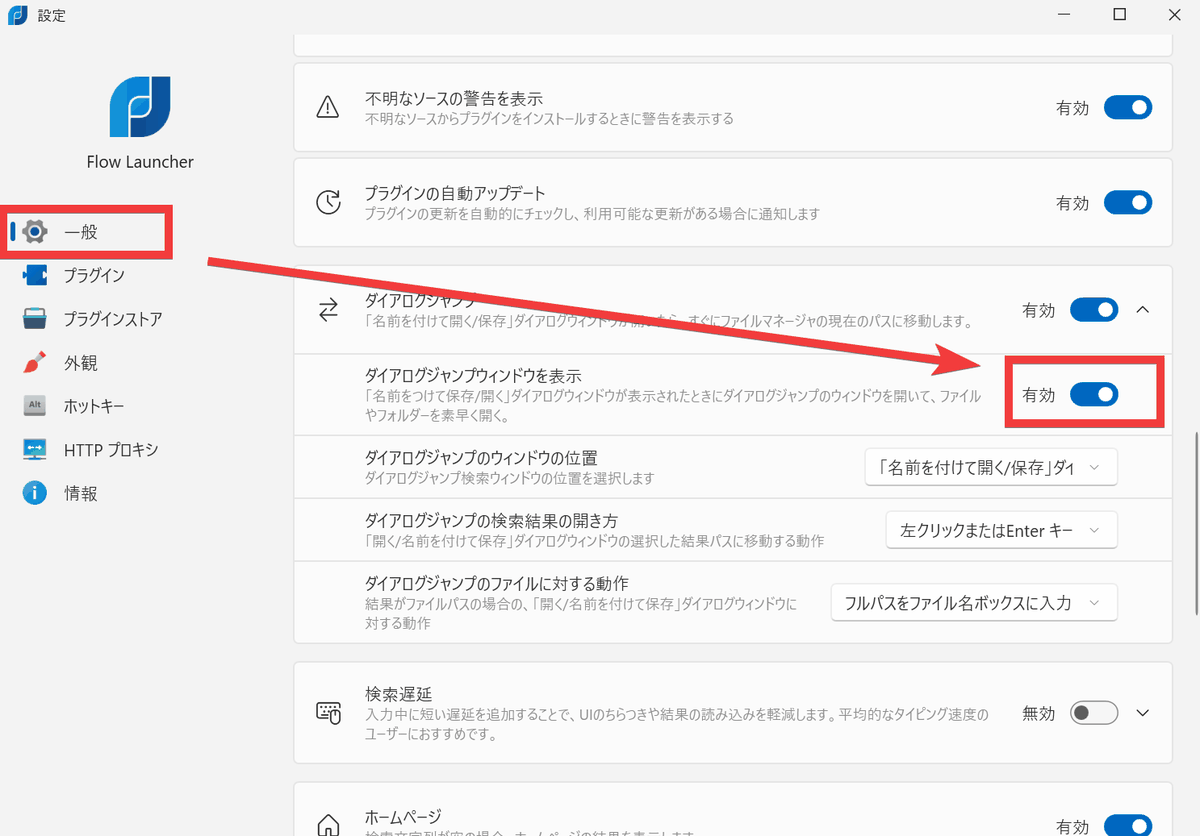The height and width of the screenshot is (836, 1200).
Task: Click the 不明なソースの警告を表示 title text
Action: [x=454, y=99]
